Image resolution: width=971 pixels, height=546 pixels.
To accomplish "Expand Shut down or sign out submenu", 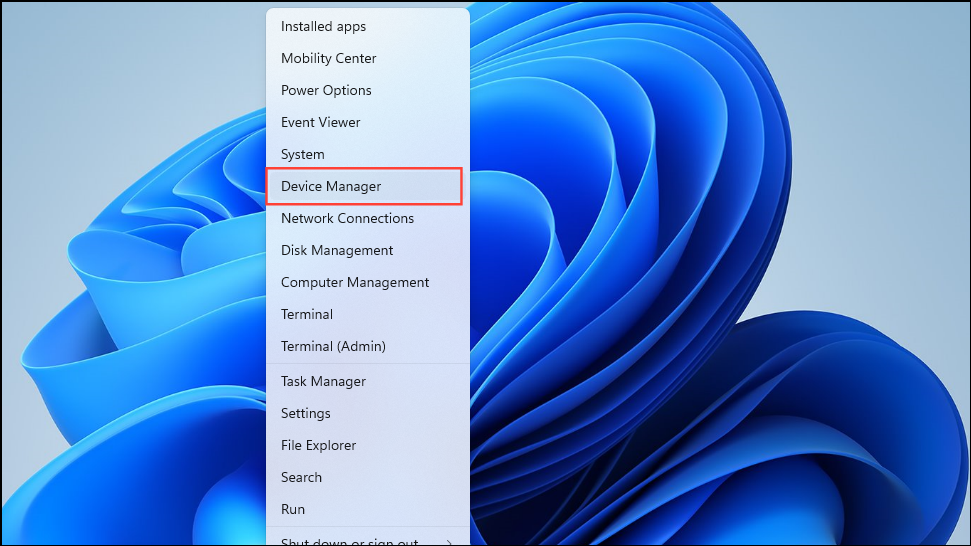I will pos(368,539).
